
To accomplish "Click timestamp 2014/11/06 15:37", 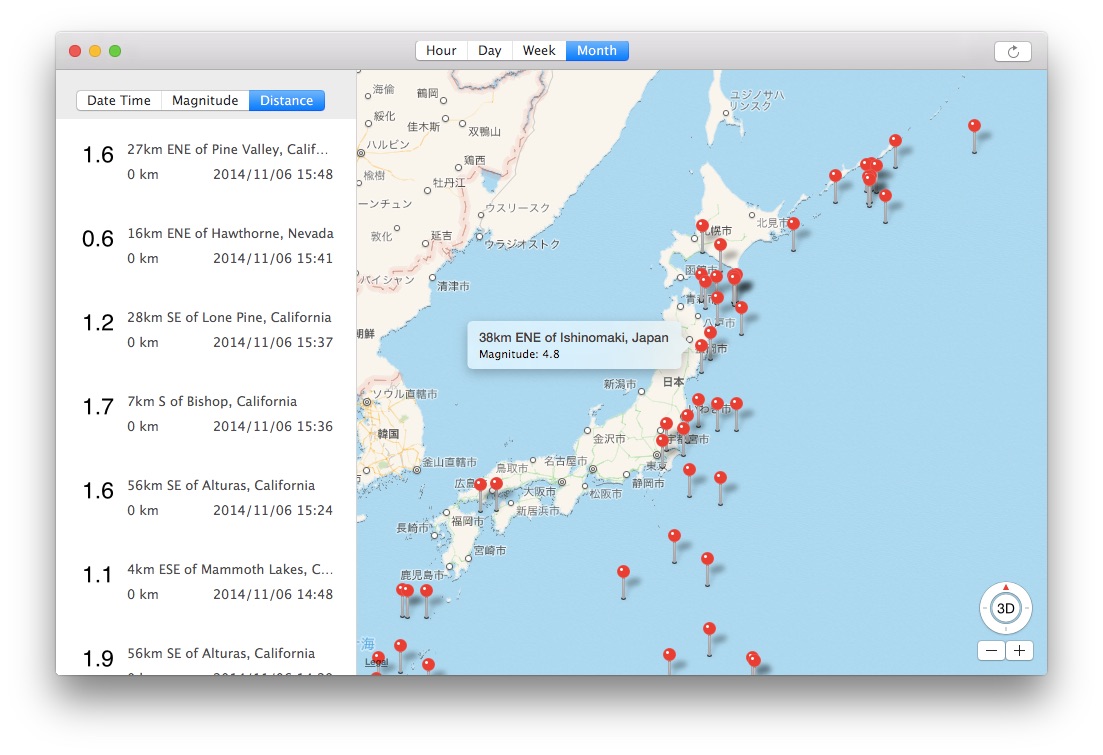I will click(x=273, y=343).
